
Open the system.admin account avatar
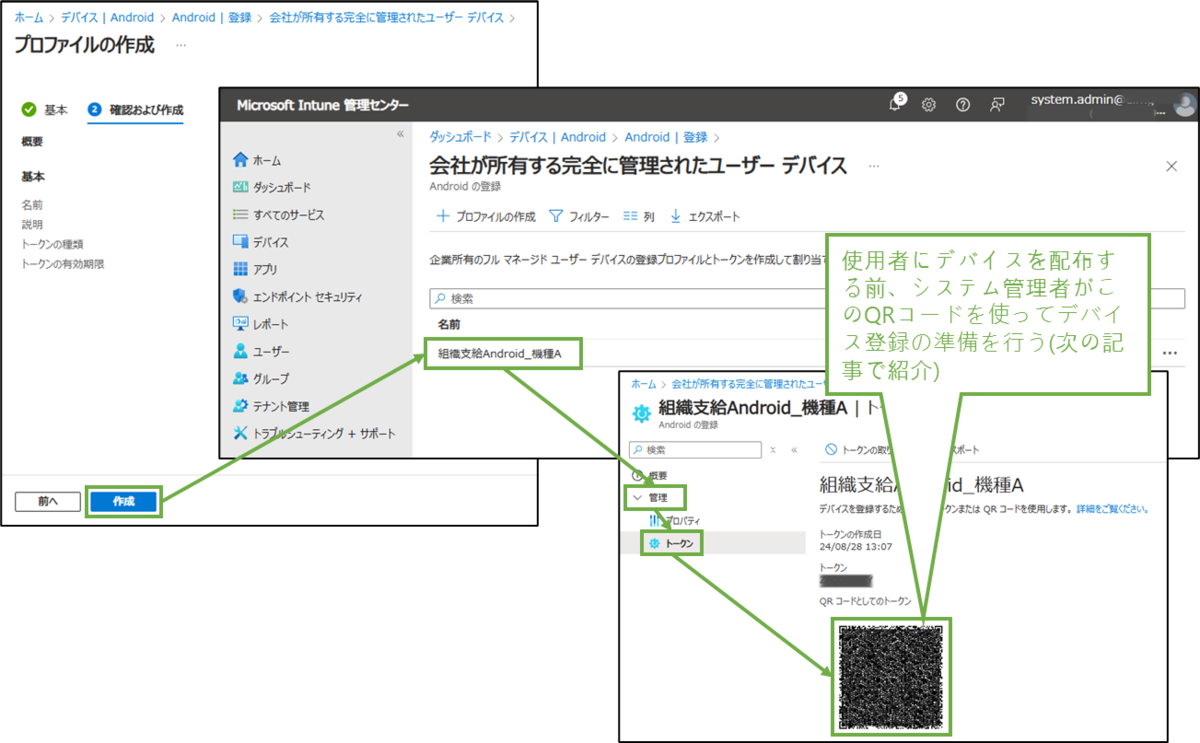tap(1185, 105)
